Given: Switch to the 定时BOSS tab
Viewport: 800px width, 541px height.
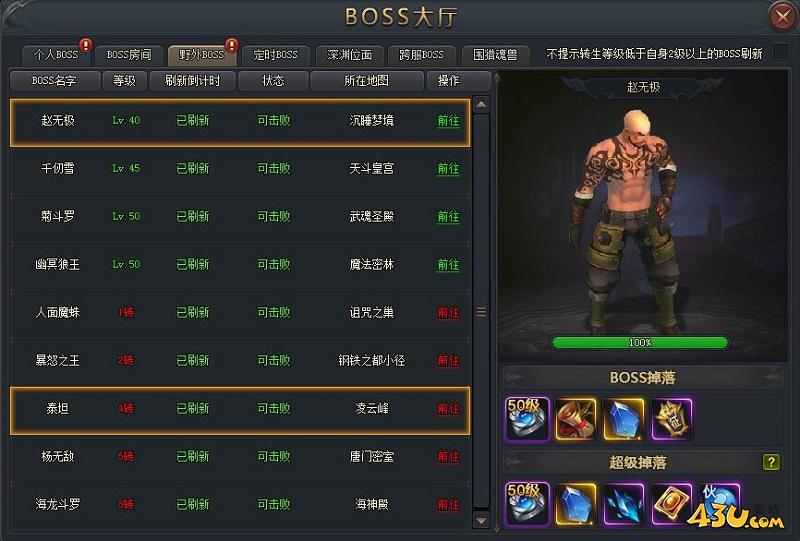Looking at the screenshot, I should coord(276,55).
